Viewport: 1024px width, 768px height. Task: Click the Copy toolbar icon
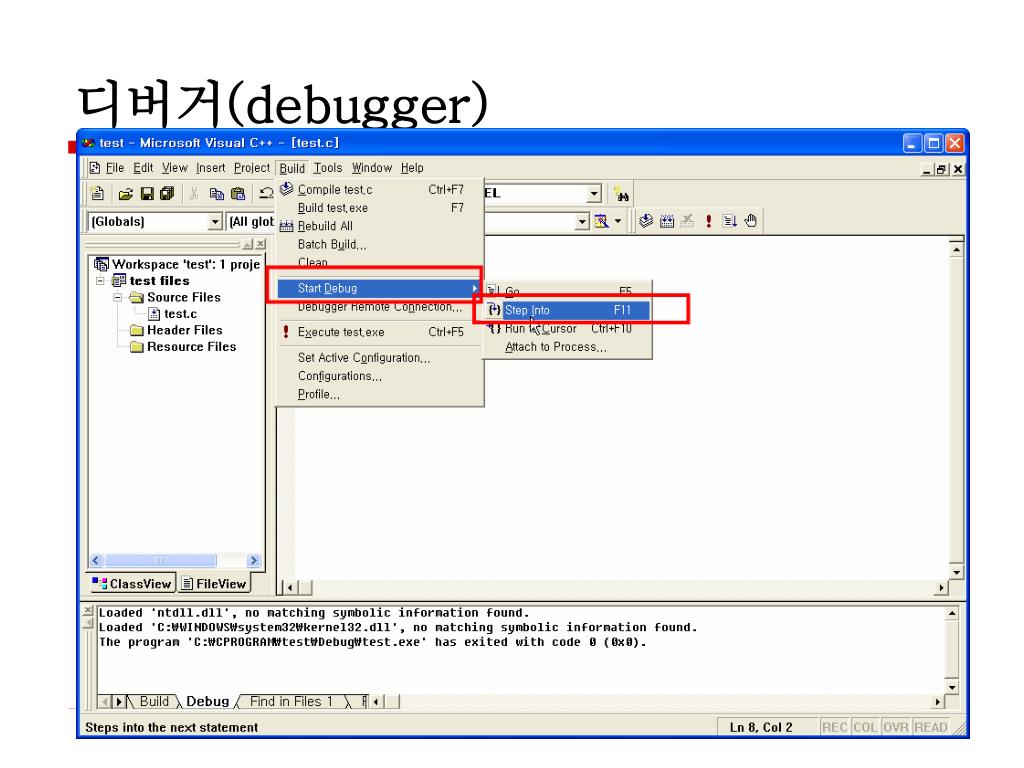coord(216,193)
